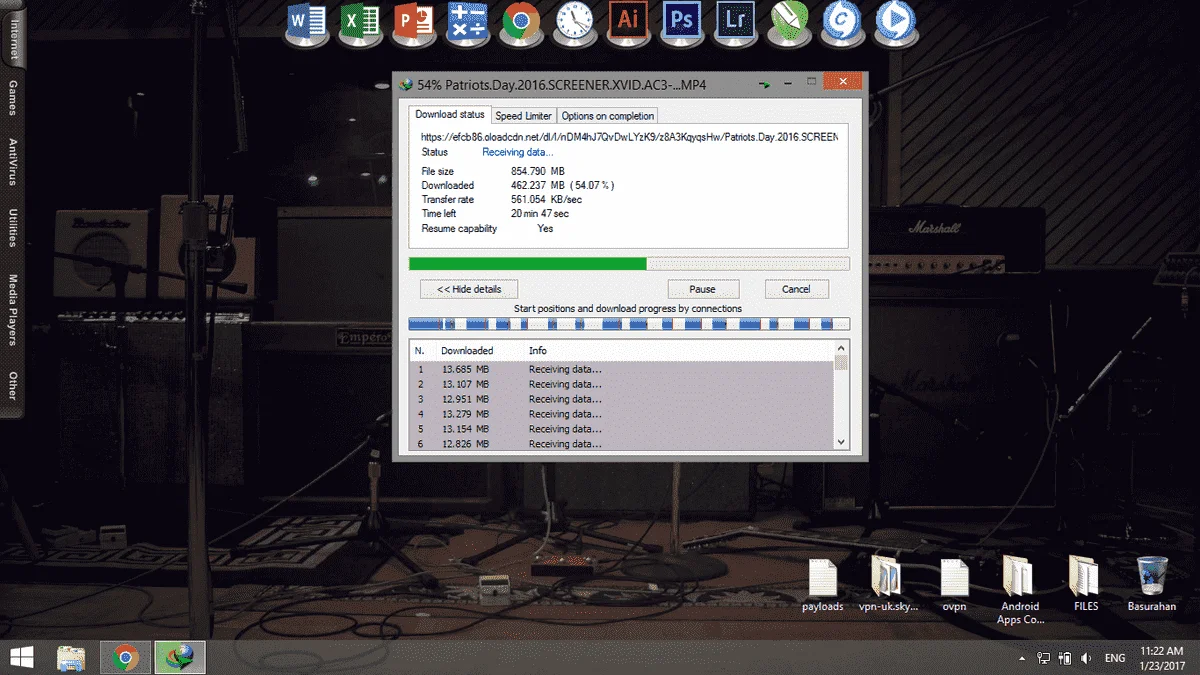This screenshot has width=1200, height=675.
Task: Open the Windows Start button
Action: point(21,657)
